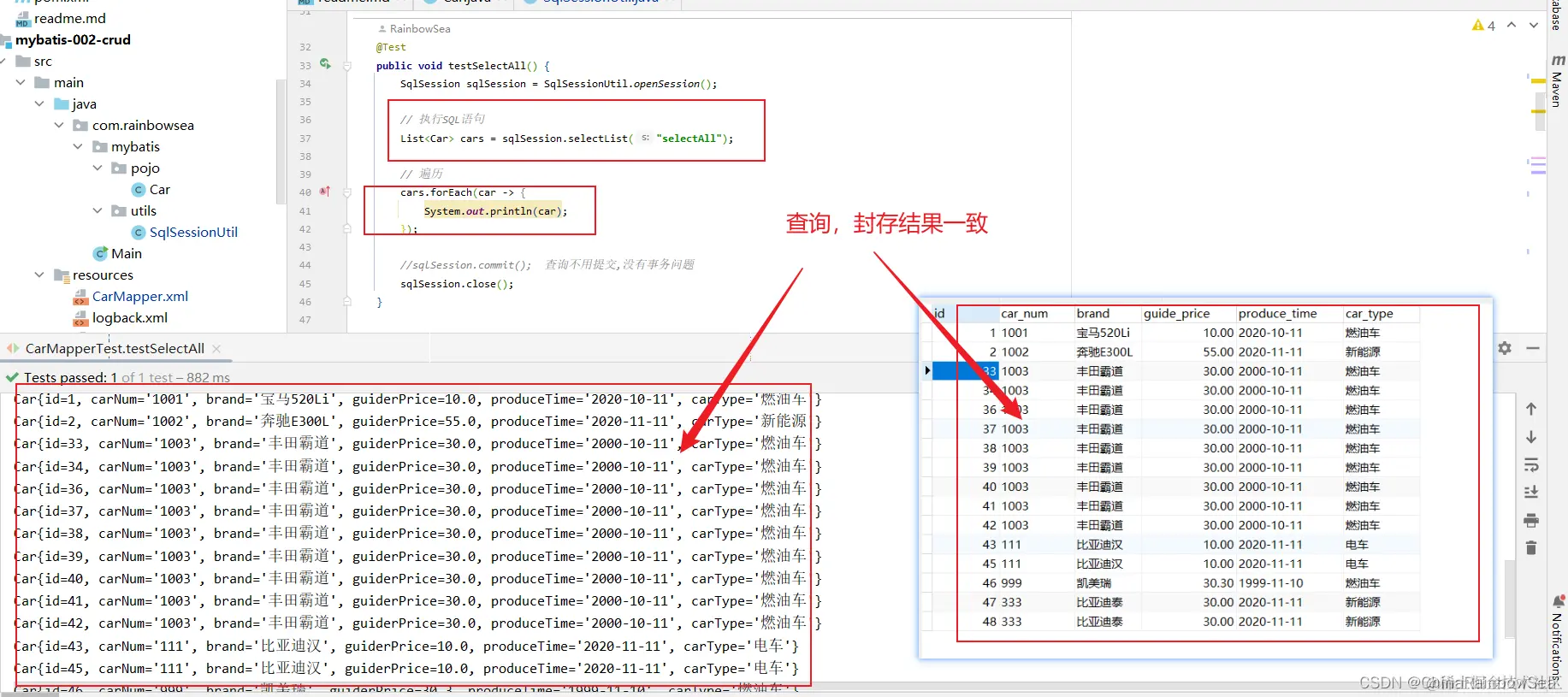Click the lambda breakpoint gutter icon at line 40
The image size is (1568, 697).
[x=325, y=192]
